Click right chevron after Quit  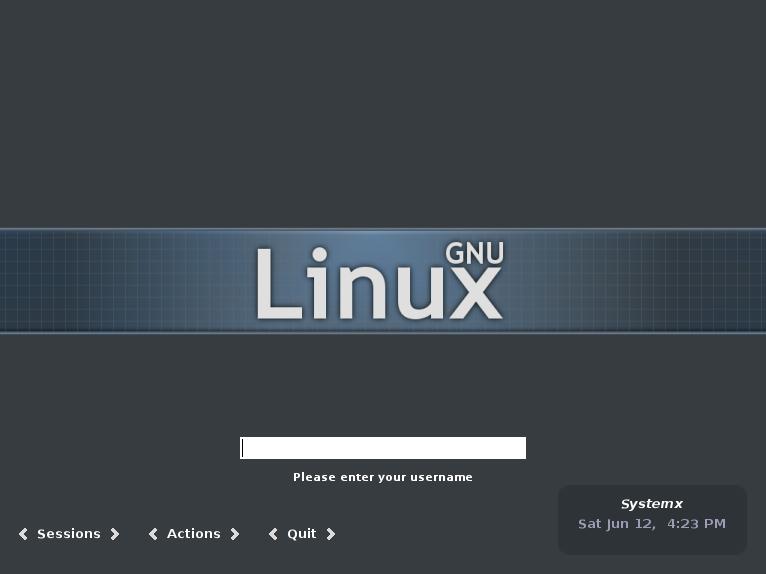pos(331,534)
